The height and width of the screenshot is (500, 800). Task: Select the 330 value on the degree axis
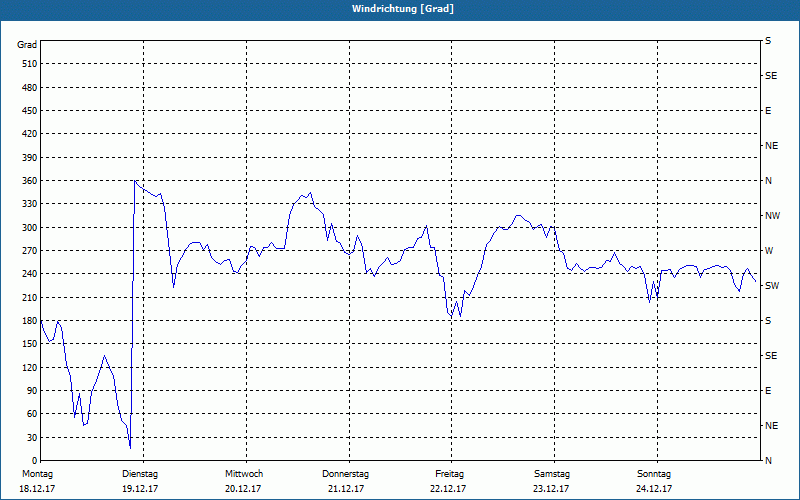coord(30,204)
